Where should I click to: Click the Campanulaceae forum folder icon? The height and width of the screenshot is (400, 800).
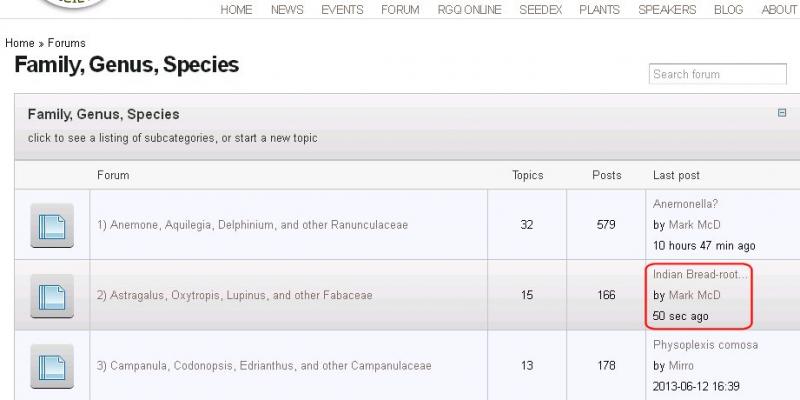click(52, 366)
